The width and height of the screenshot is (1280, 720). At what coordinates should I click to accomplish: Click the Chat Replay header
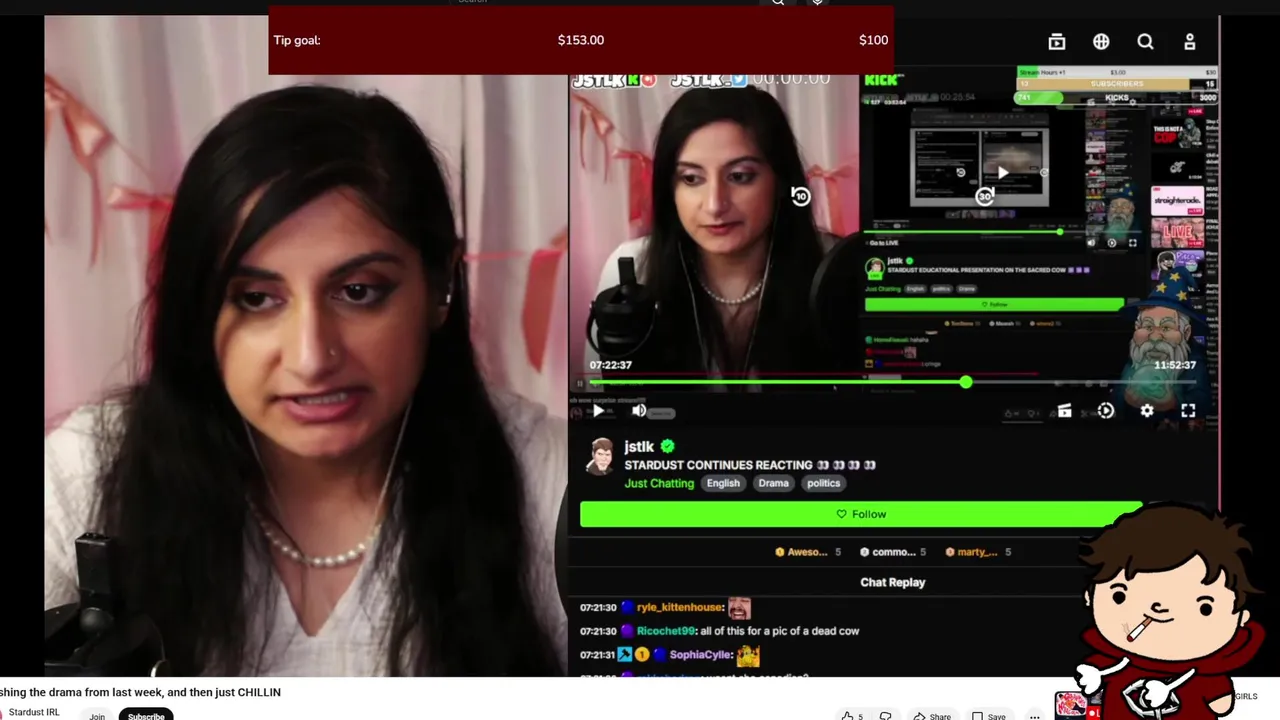tap(892, 582)
